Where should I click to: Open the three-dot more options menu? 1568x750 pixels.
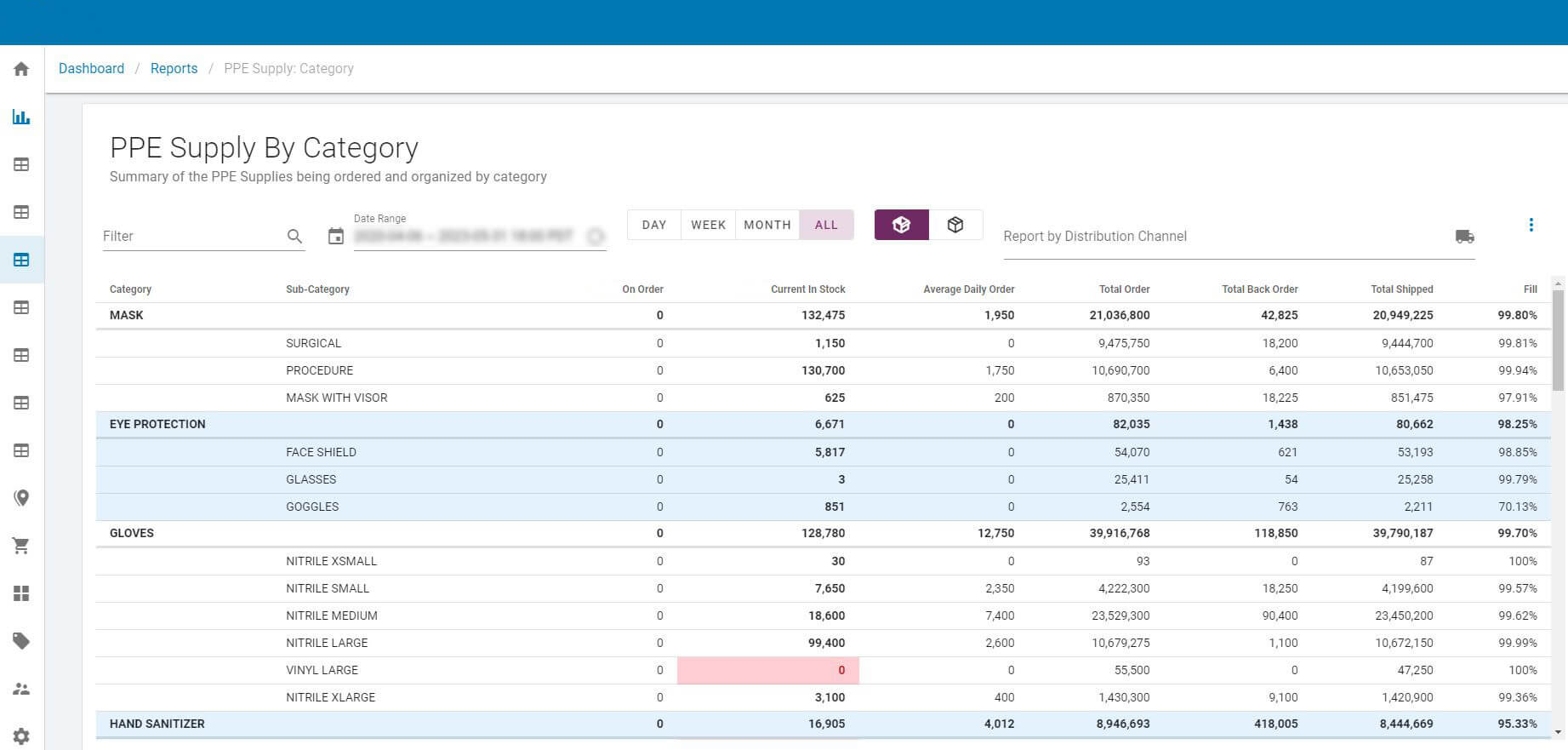[1531, 225]
